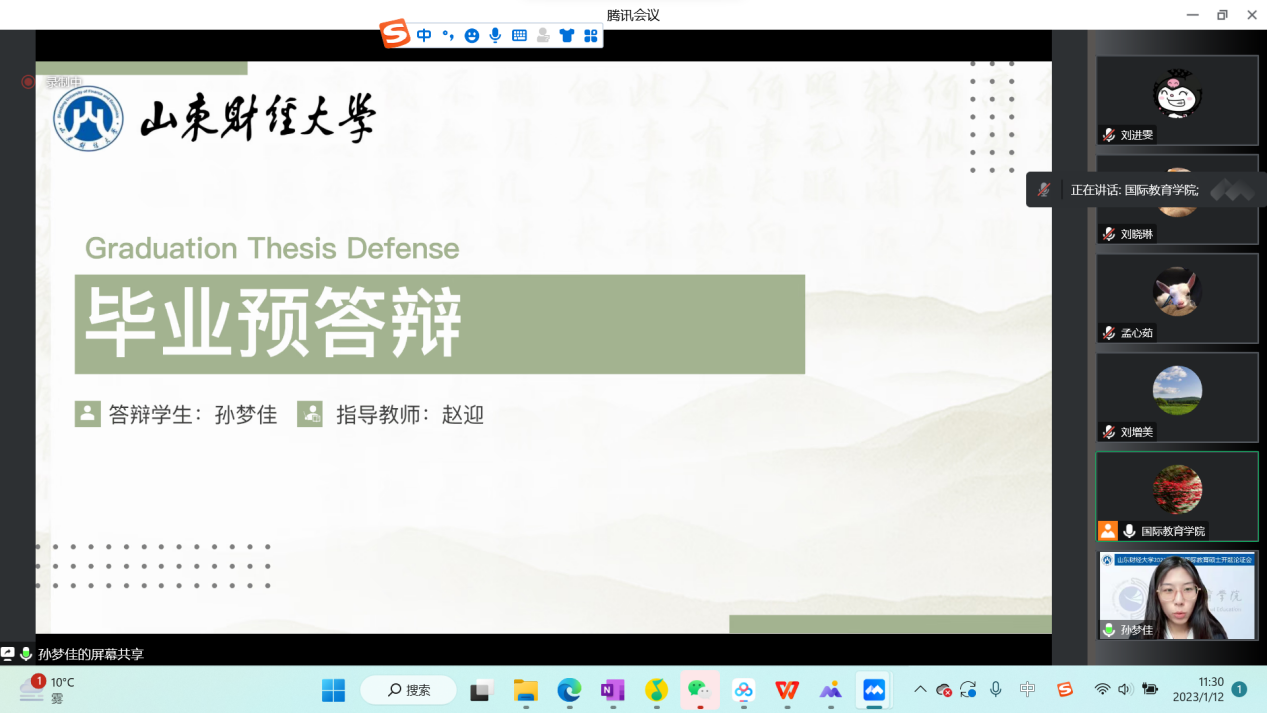Toggle Sogou Chinese/English input mode
Screen dimensions: 1267x713
424,36
